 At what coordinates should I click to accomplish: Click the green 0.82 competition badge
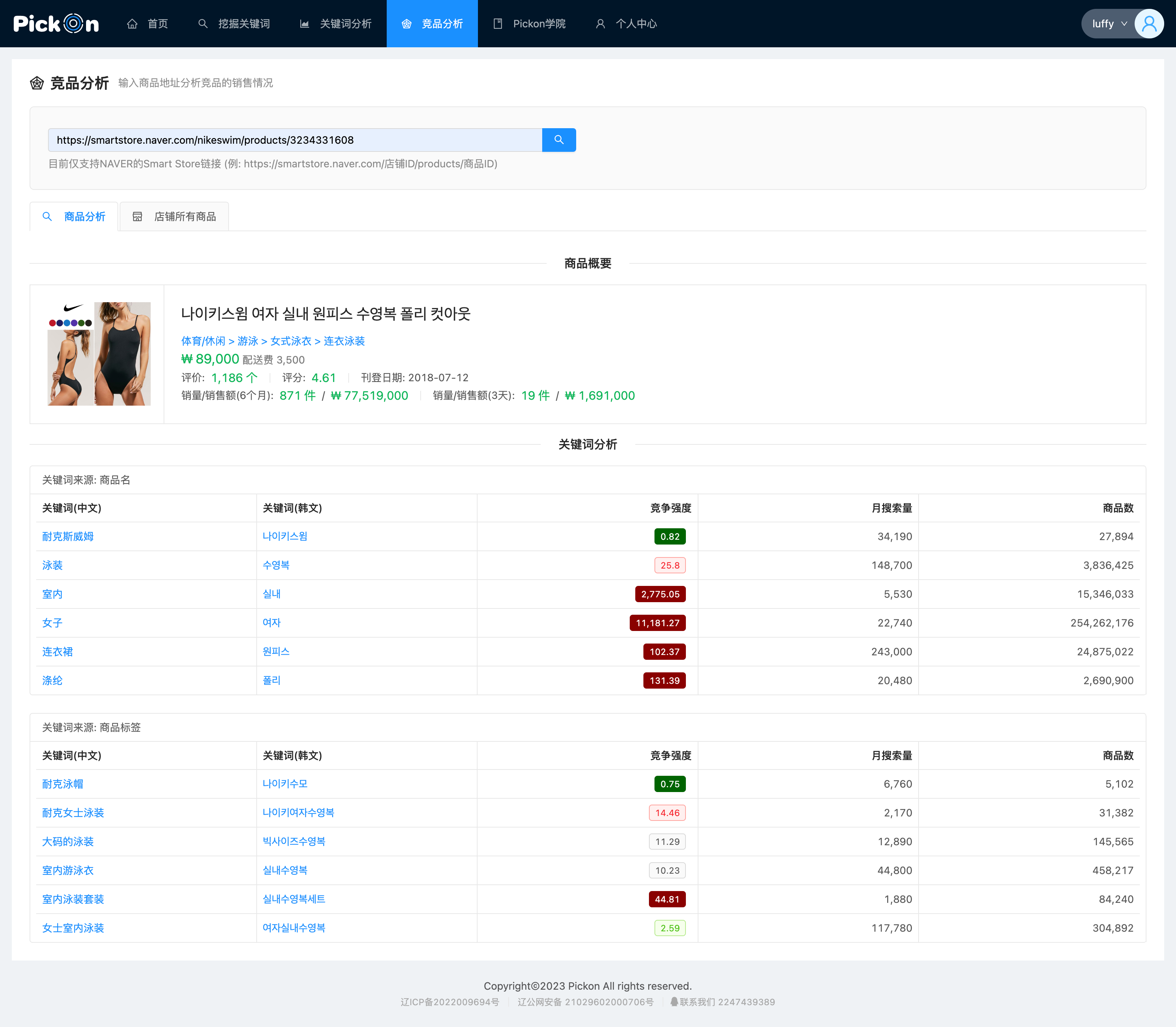click(670, 536)
